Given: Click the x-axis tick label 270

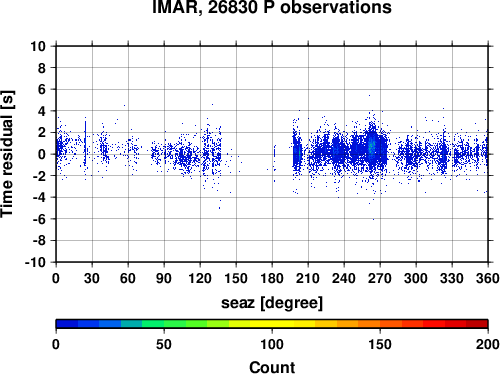Looking at the screenshot, I should point(380,278).
